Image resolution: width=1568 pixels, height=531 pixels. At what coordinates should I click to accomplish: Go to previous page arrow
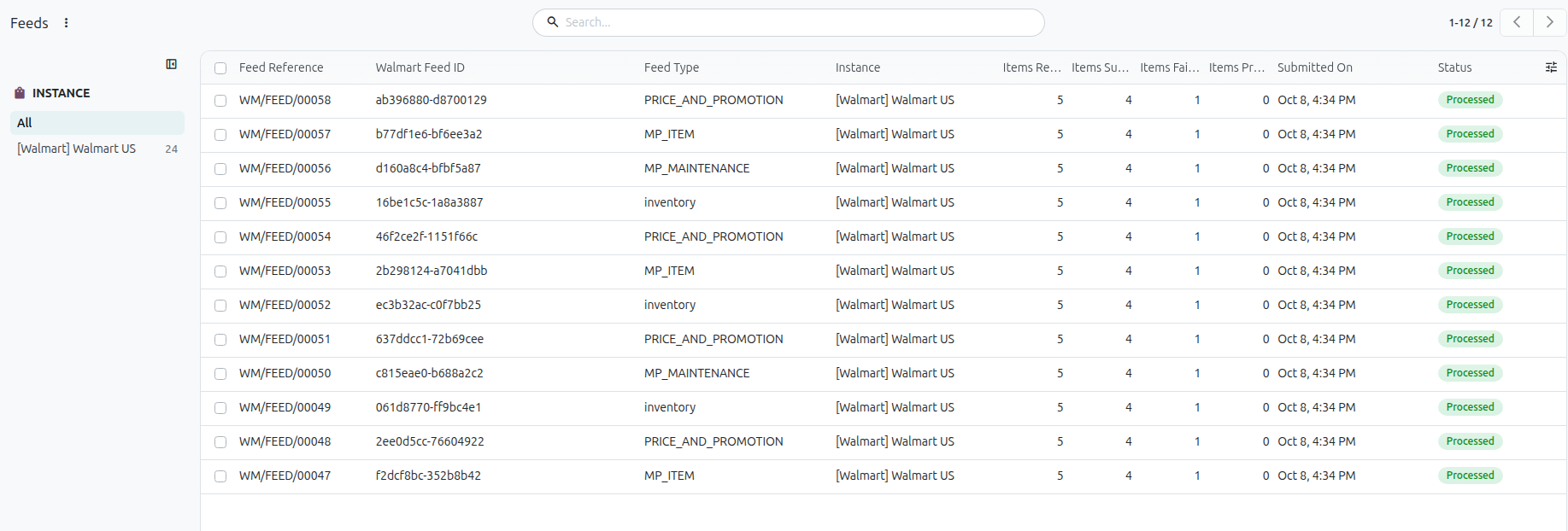pos(1517,22)
